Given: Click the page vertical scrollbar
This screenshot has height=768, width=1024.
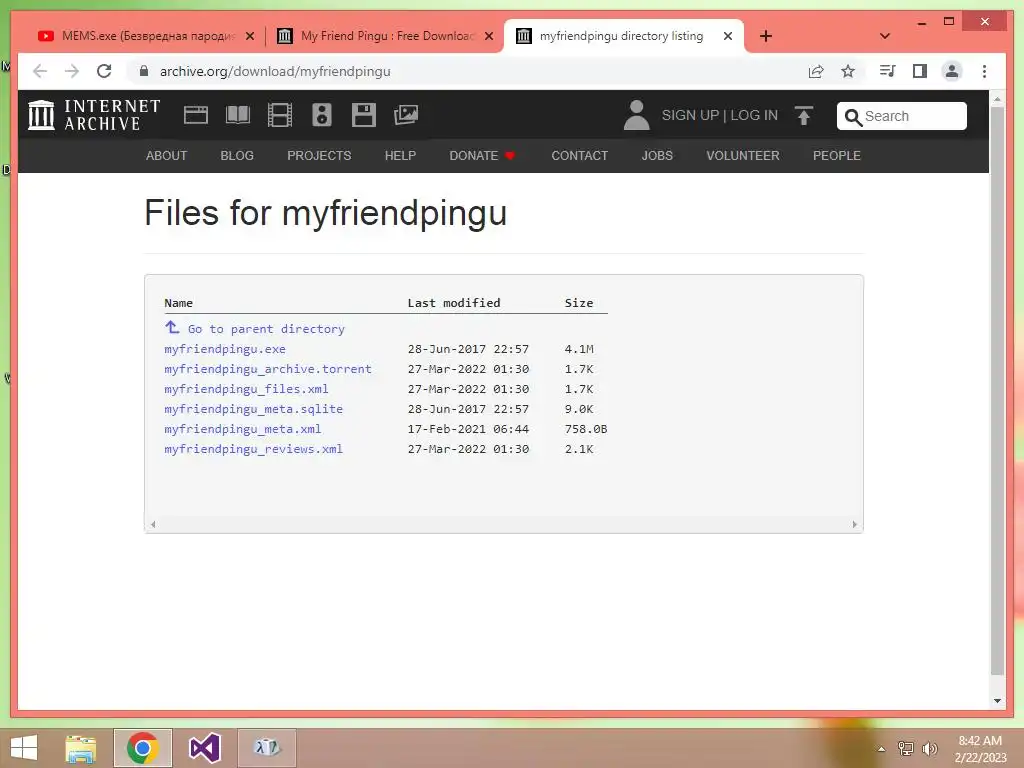Looking at the screenshot, I should [997, 391].
